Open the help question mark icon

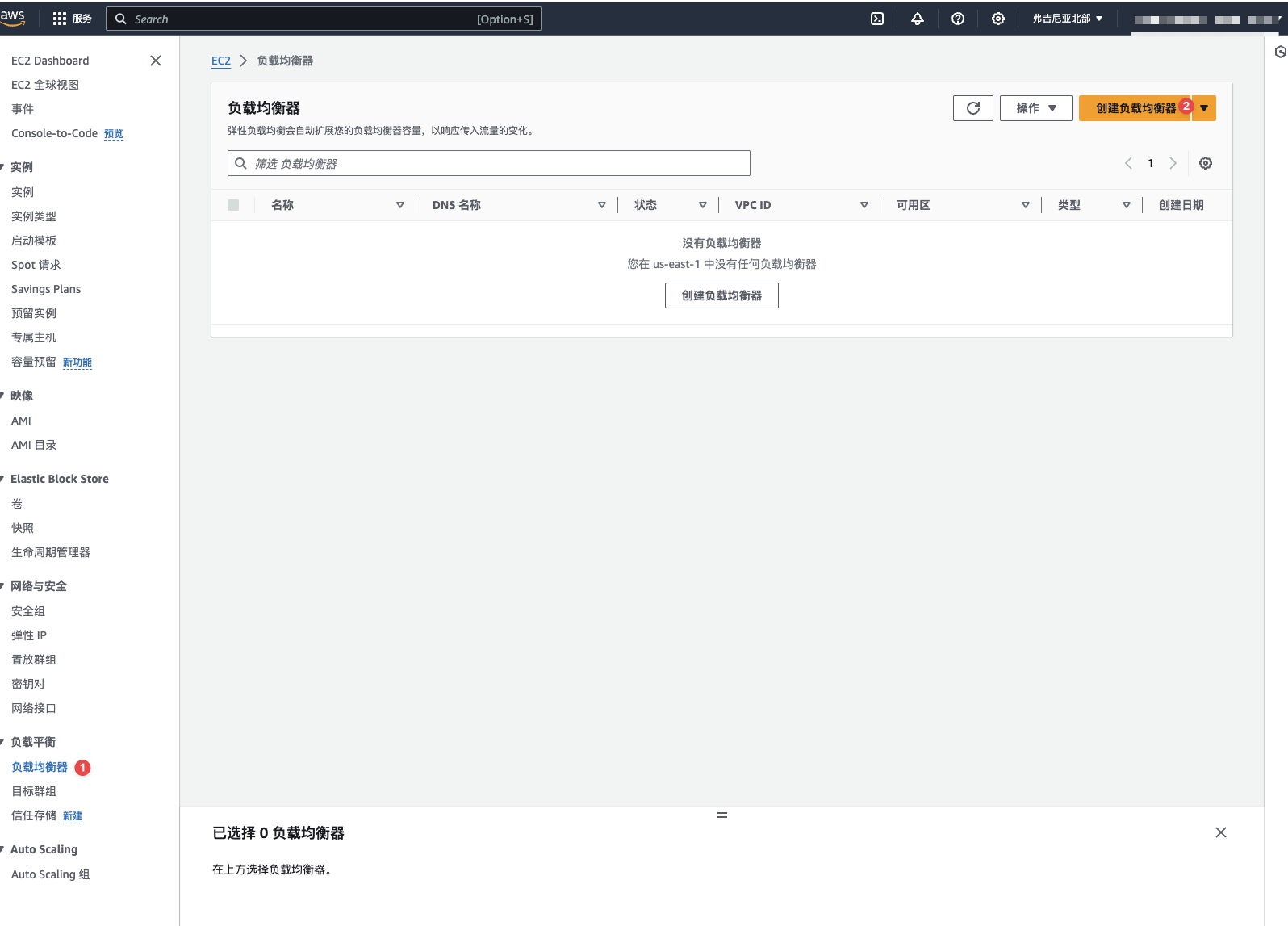point(958,19)
